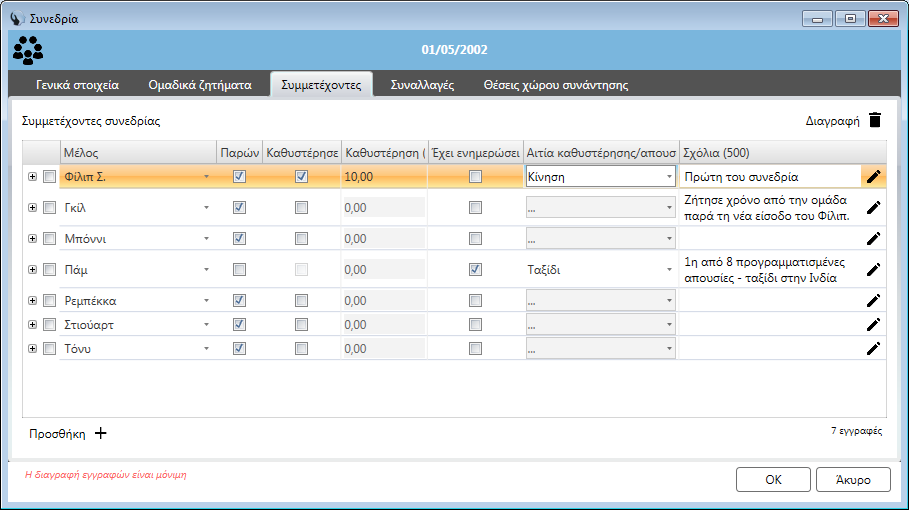Select the Συμμετέχοντες tab
The height and width of the screenshot is (510, 909).
pos(321,85)
